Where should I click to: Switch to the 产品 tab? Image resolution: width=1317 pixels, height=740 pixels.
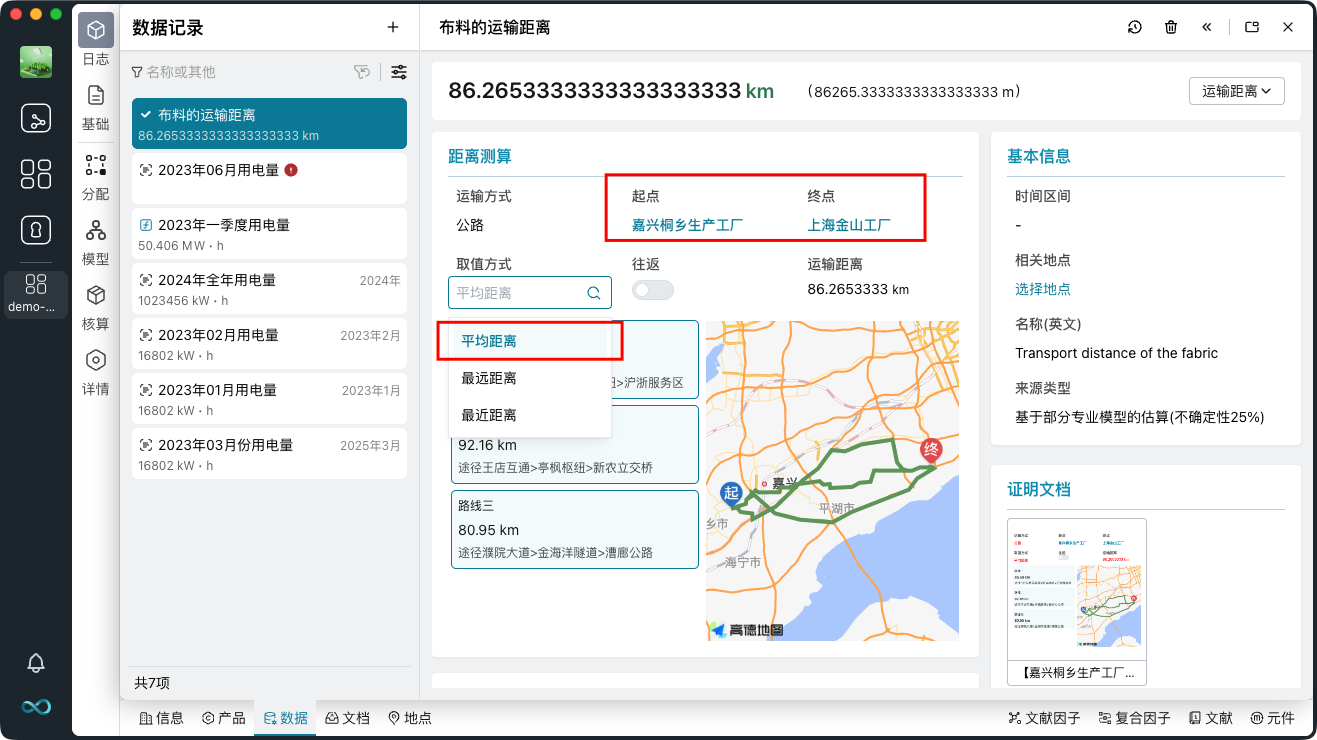click(223, 718)
